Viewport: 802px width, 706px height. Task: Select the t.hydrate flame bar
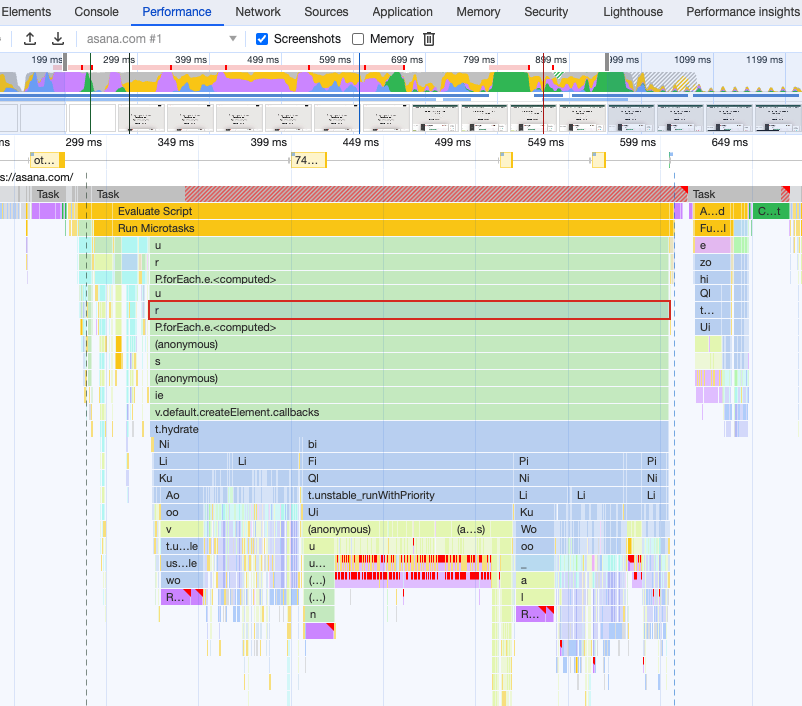tap(409, 429)
